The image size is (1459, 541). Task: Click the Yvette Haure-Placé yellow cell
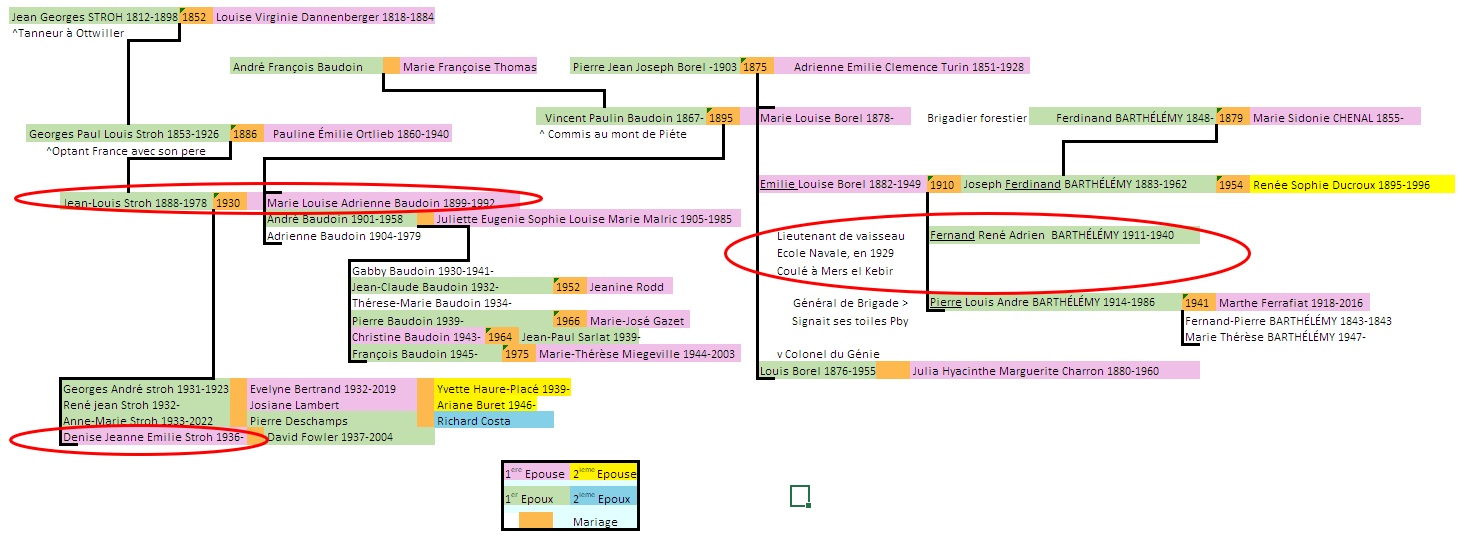point(502,388)
